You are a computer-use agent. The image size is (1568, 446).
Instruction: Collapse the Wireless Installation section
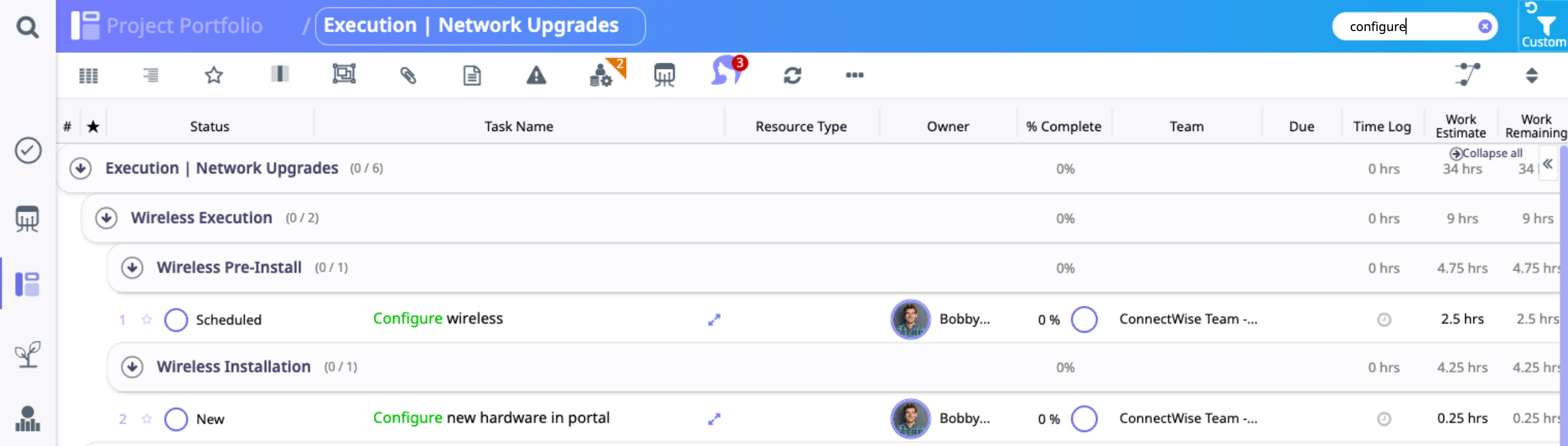pyautogui.click(x=132, y=367)
